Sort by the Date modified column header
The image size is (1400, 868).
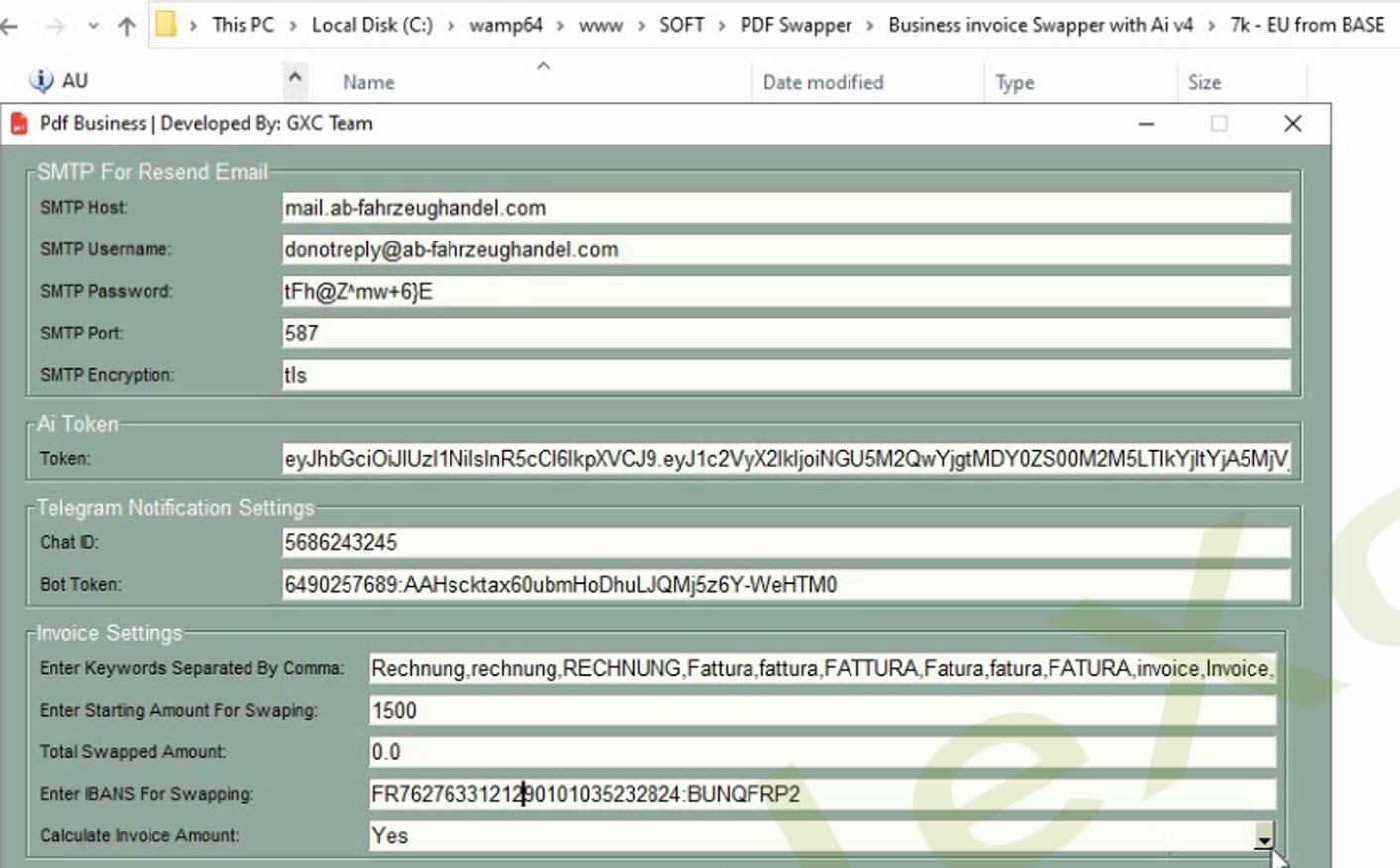coord(823,83)
